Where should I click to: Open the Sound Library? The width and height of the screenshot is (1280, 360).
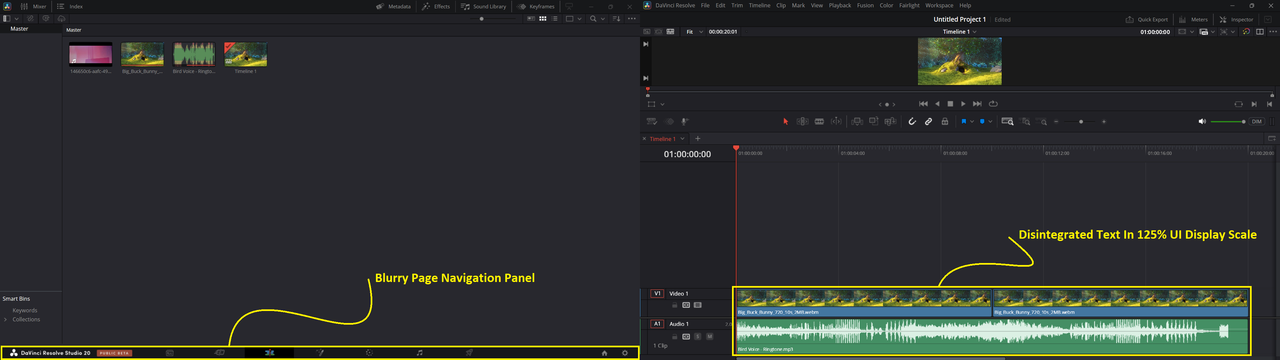point(483,6)
